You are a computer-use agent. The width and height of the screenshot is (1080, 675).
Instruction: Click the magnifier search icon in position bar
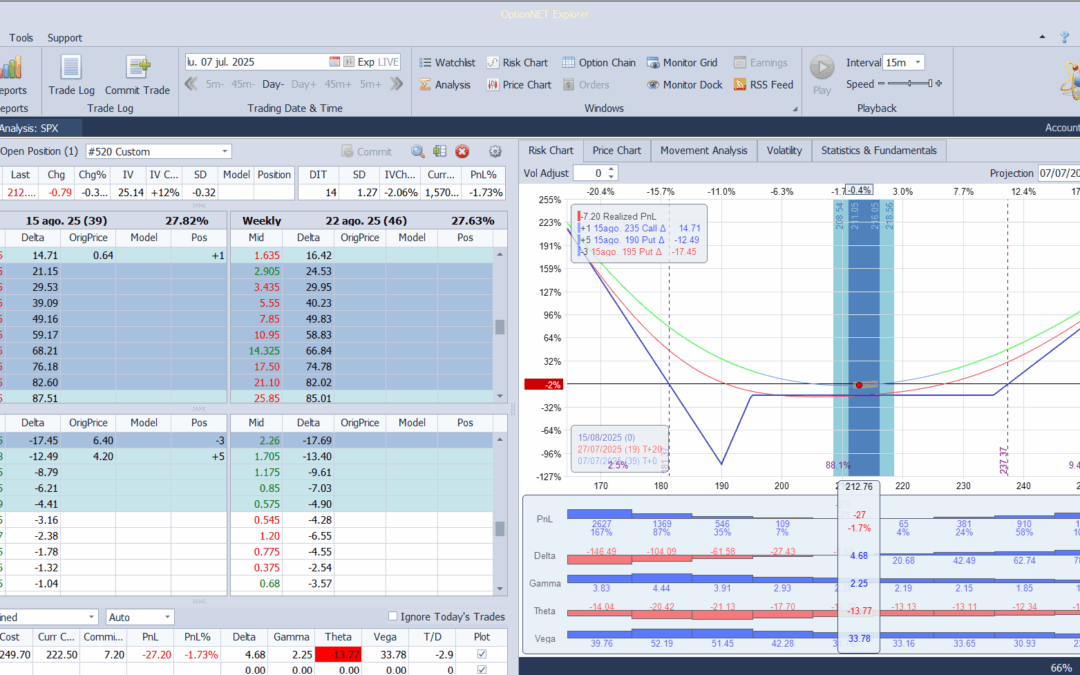point(417,152)
